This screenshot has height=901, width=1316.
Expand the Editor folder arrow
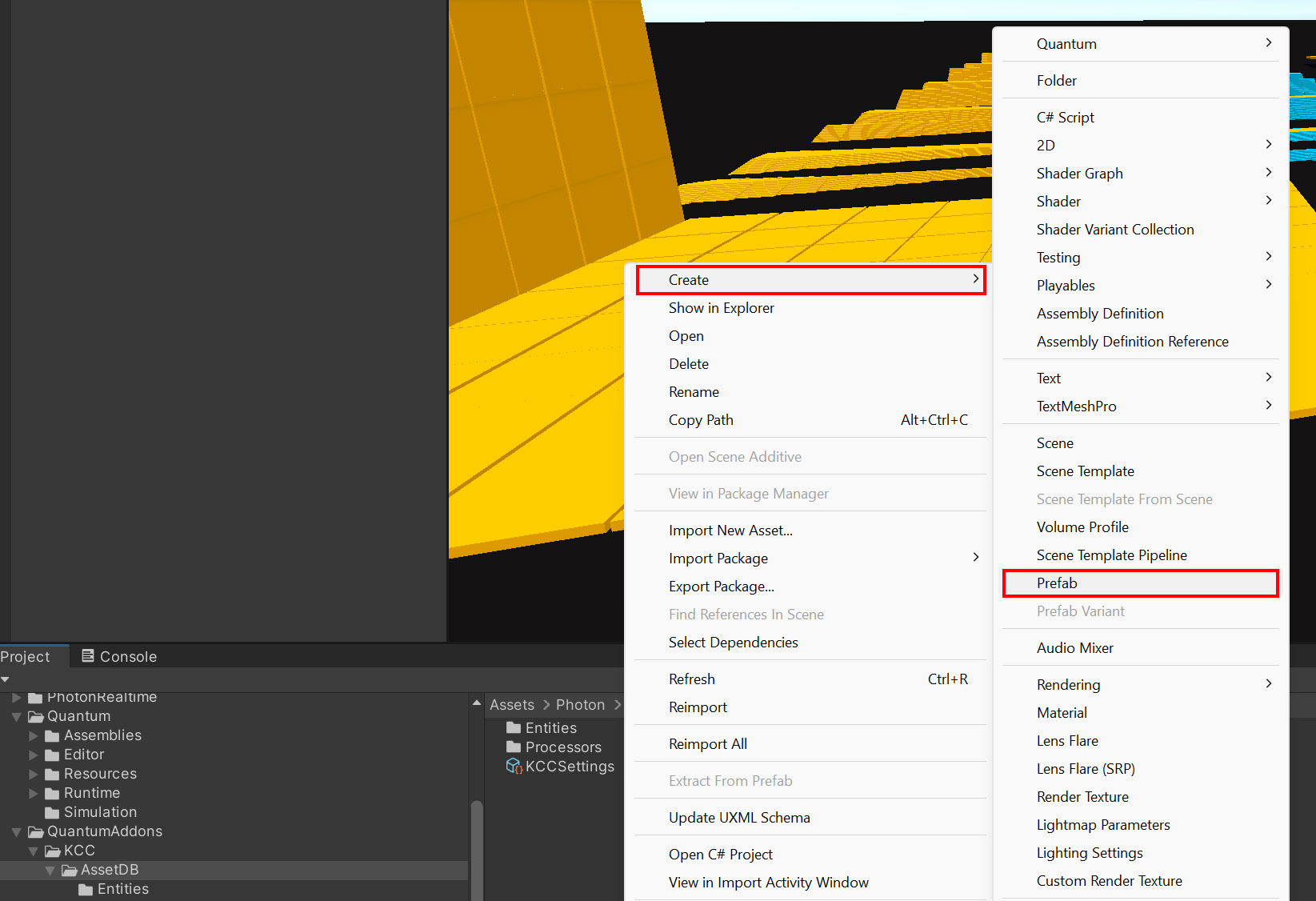34,755
